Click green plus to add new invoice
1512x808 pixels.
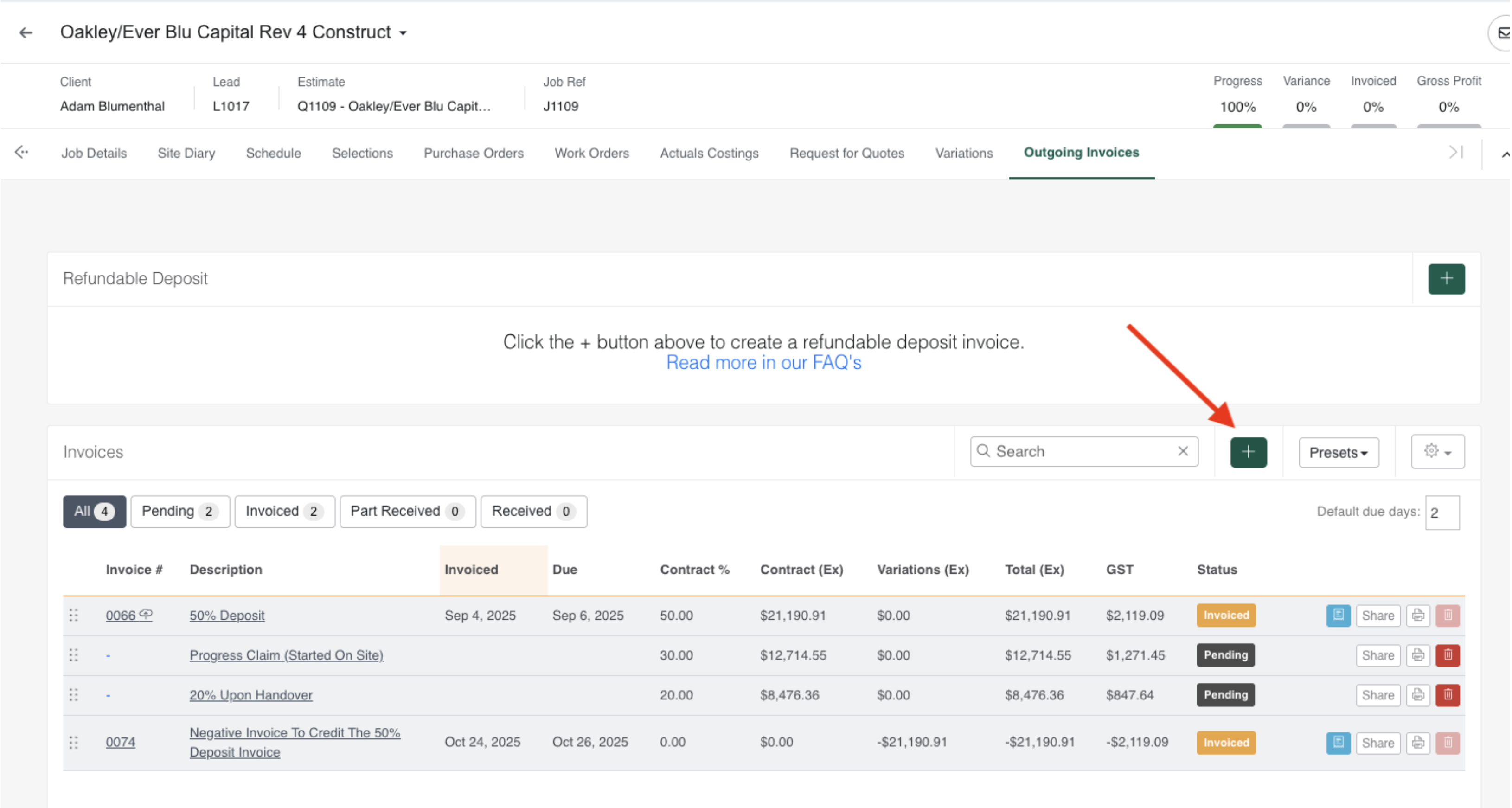[1248, 452]
